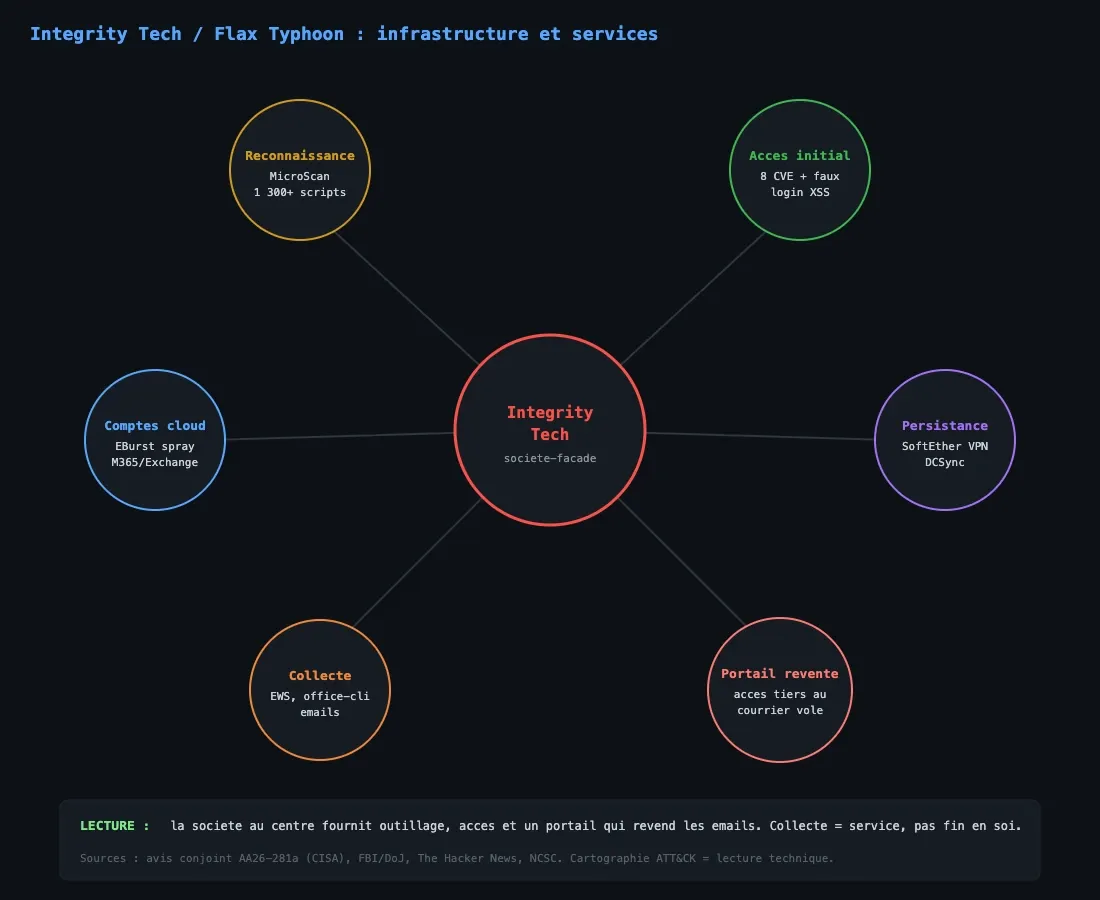Click the 'MicroScan' text
The width and height of the screenshot is (1100, 900).
(300, 176)
